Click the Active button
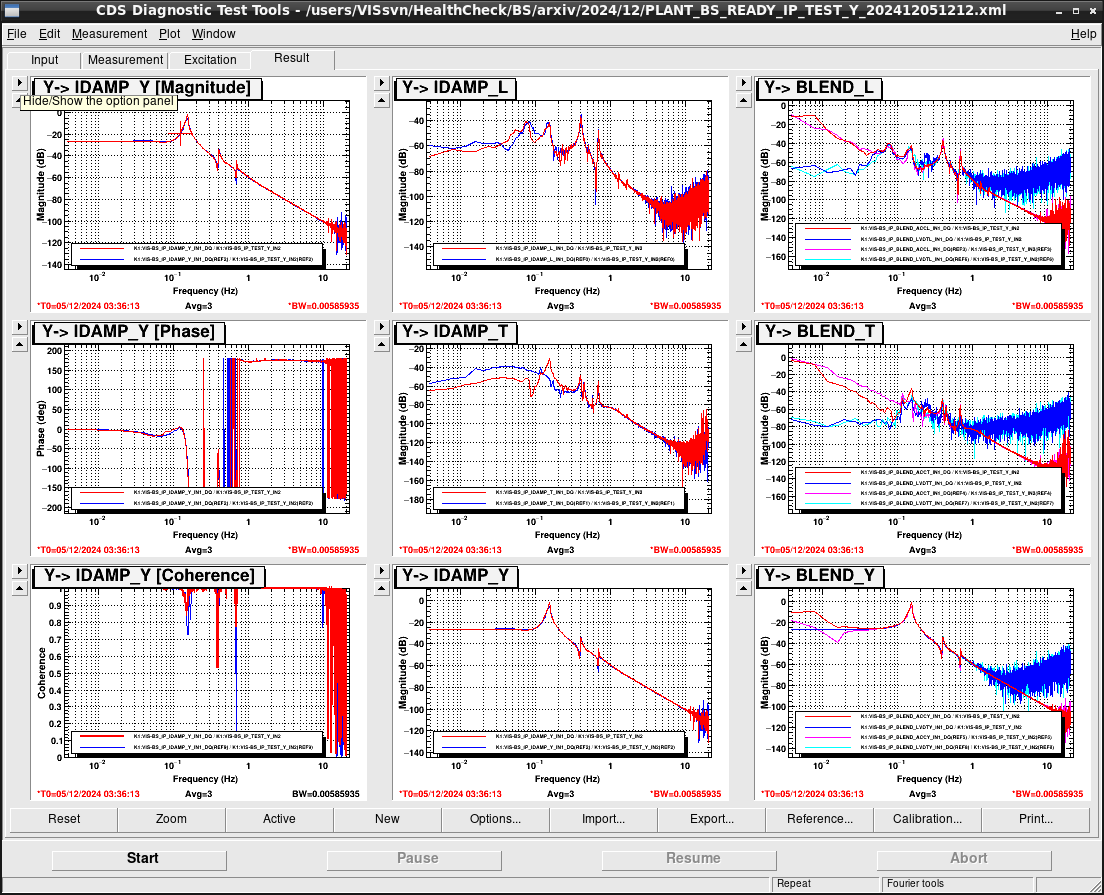Viewport: 1104px width, 895px height. coord(279,819)
